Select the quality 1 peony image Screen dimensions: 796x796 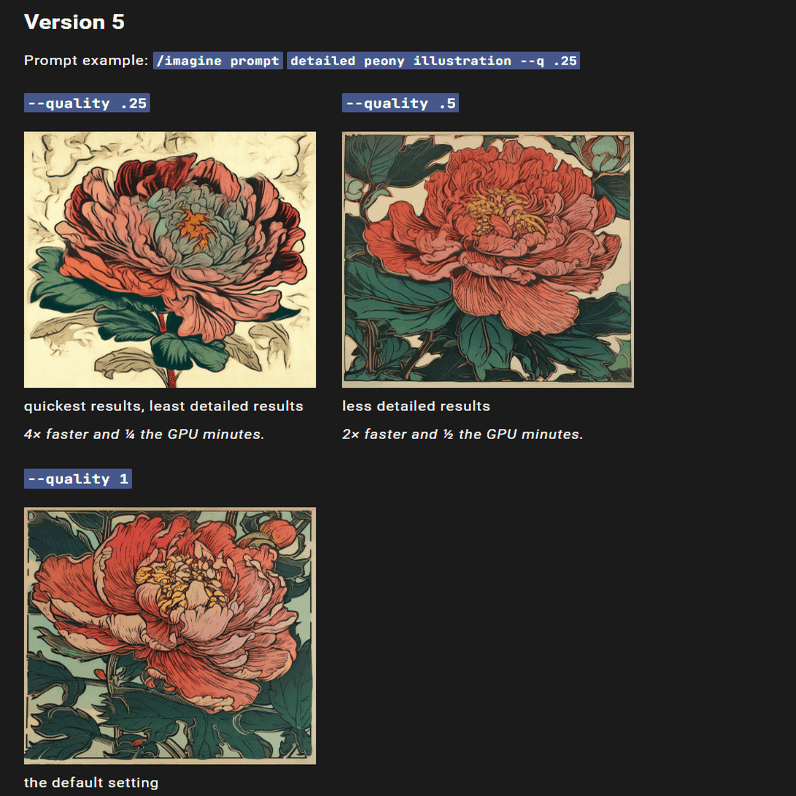170,636
